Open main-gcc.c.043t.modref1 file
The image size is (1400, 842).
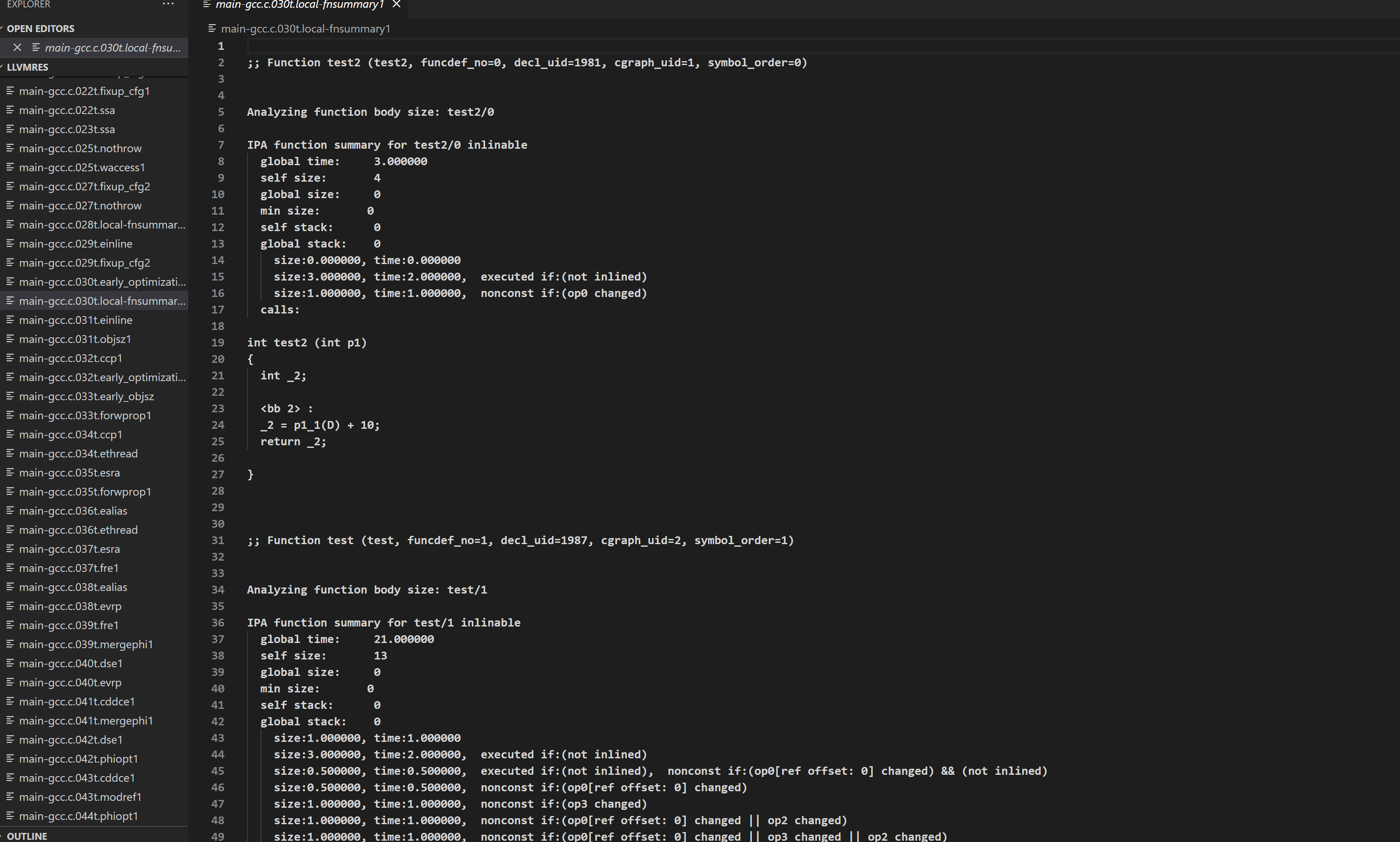[x=80, y=796]
